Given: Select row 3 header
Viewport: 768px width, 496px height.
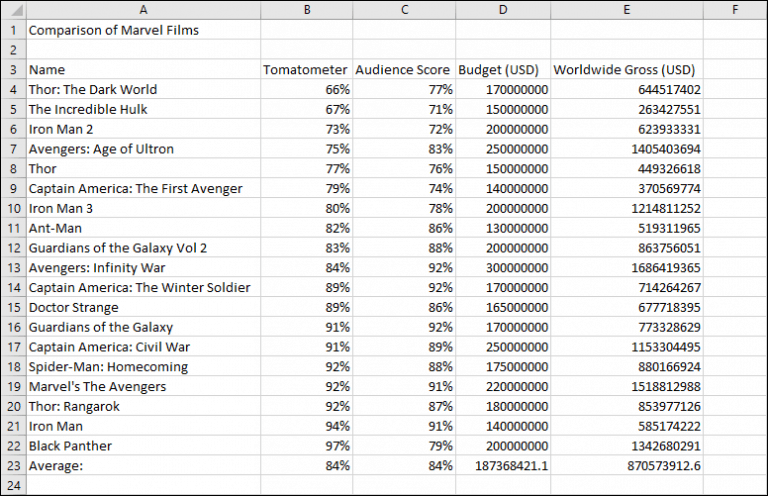Looking at the screenshot, I should coord(14,70).
